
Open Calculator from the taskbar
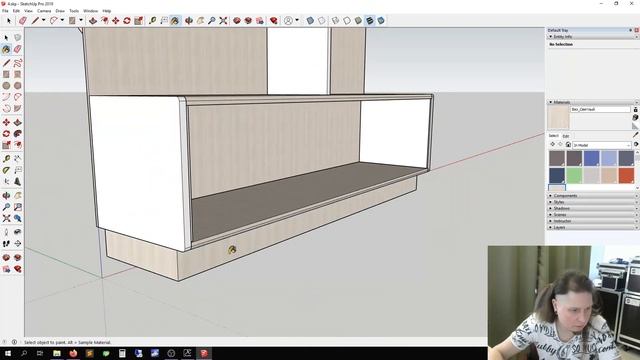[x=122, y=353]
